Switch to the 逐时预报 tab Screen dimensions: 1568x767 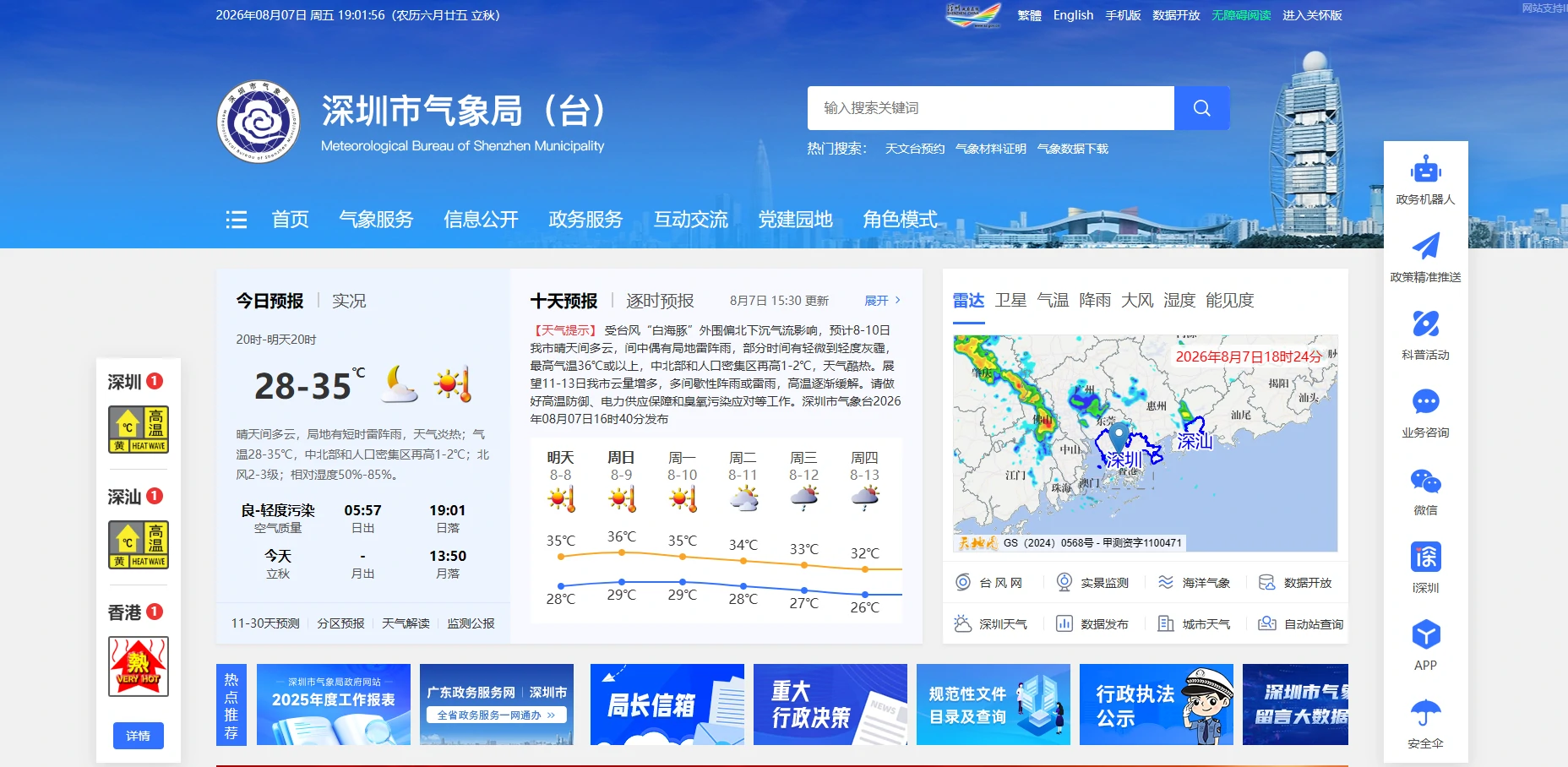pos(660,301)
